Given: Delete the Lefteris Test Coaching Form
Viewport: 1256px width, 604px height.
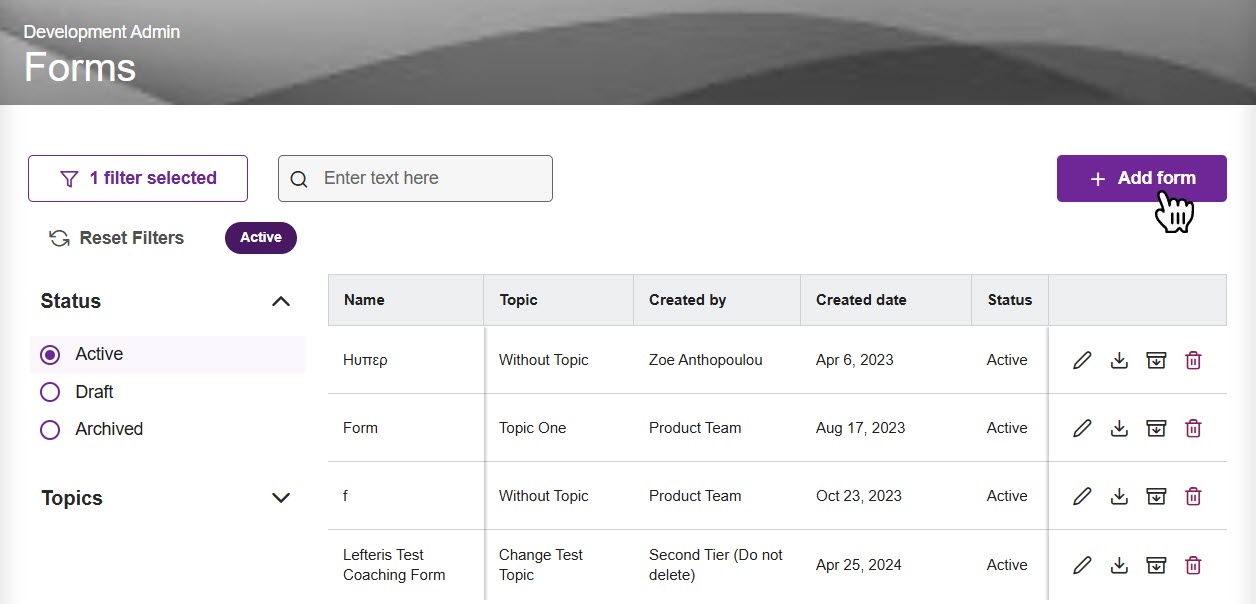Looking at the screenshot, I should tap(1193, 566).
